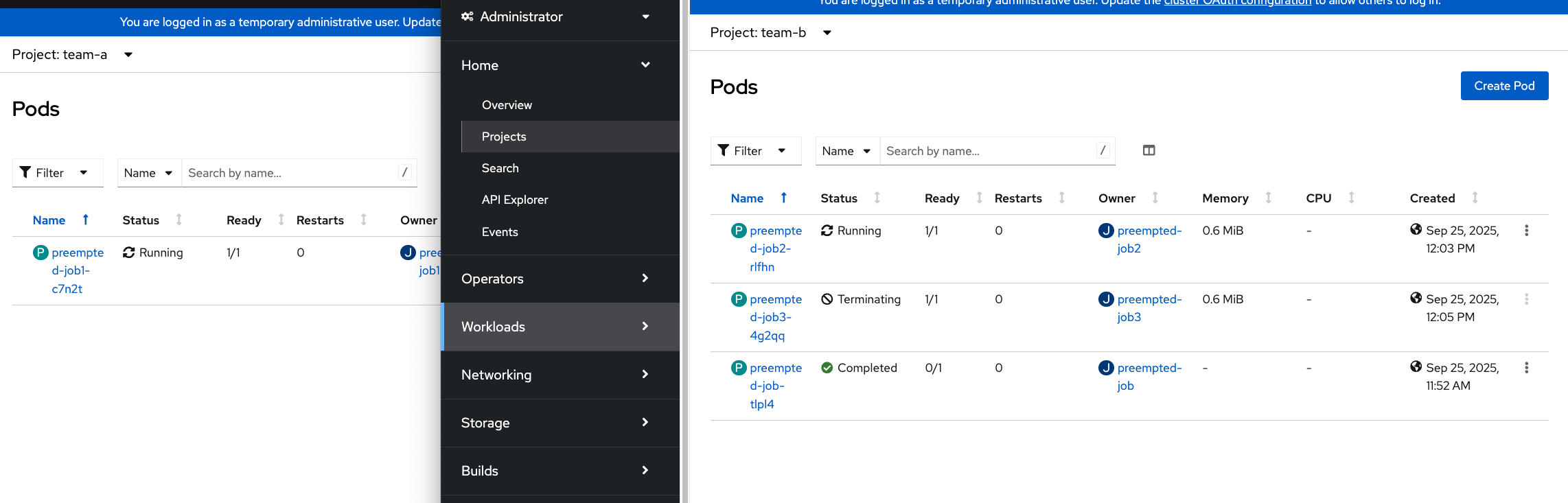Image resolution: width=1568 pixels, height=503 pixels.
Task: Sort team-b pods by CPU column
Action: 1318,198
